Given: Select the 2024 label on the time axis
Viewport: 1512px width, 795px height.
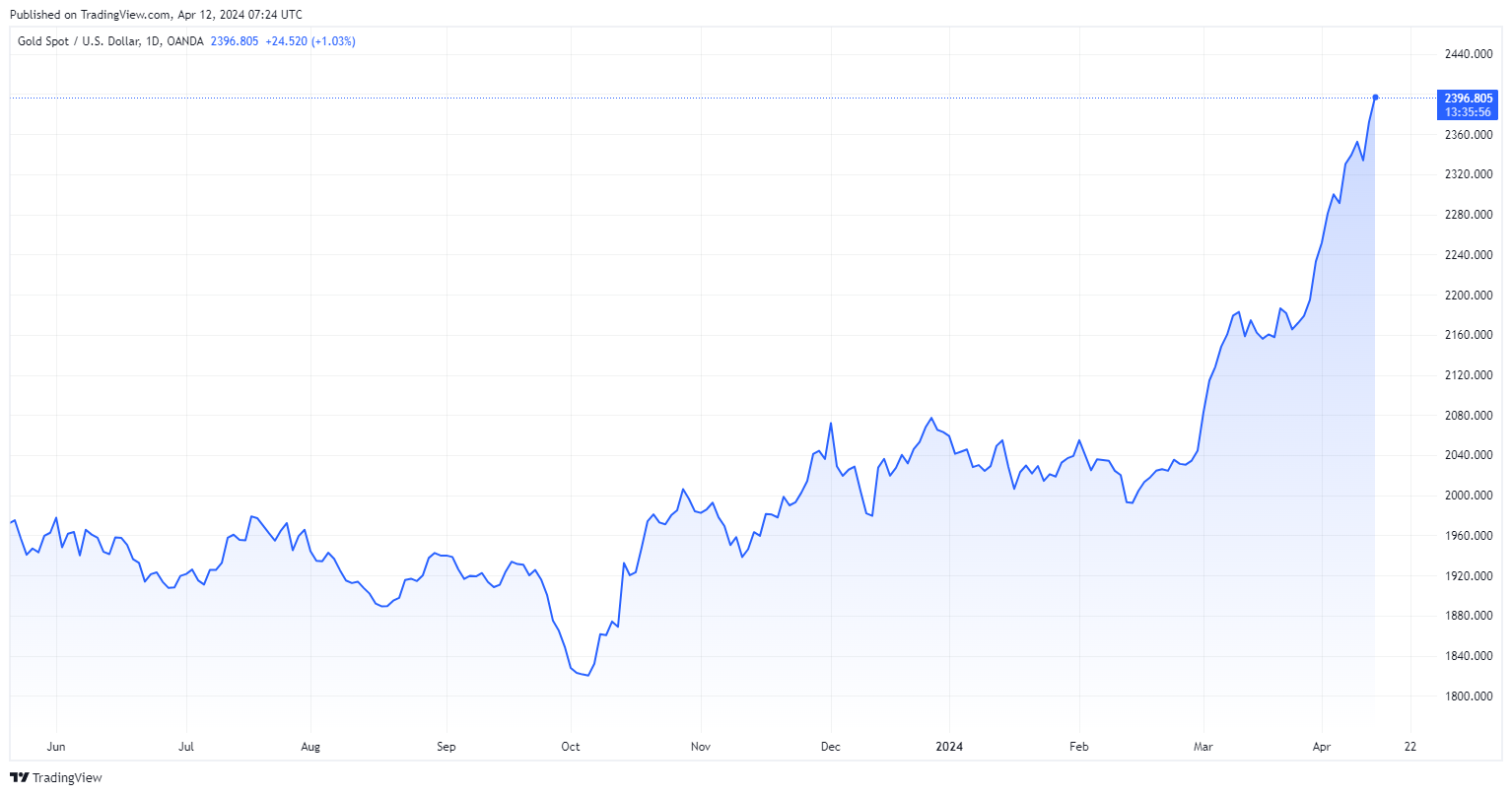Looking at the screenshot, I should (949, 747).
